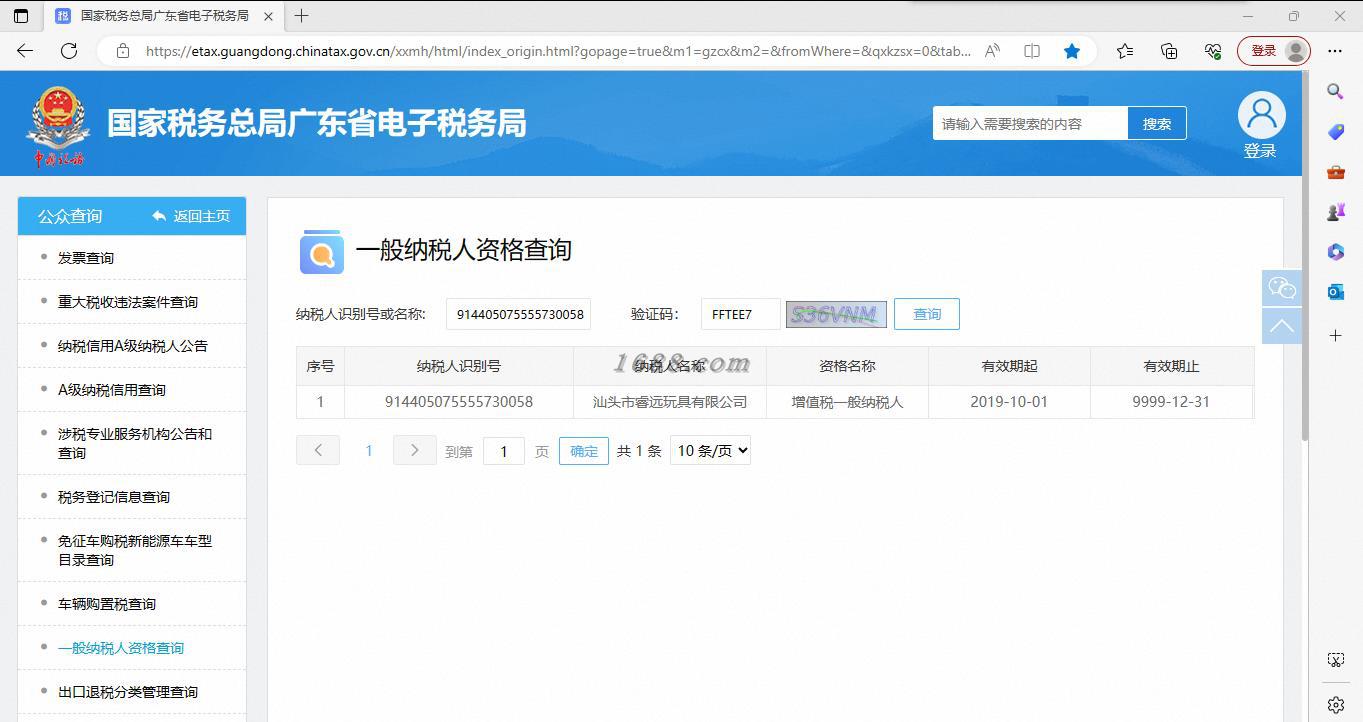Screen dimensions: 1363x722
Task: View site information lock icon
Action: 123,51
